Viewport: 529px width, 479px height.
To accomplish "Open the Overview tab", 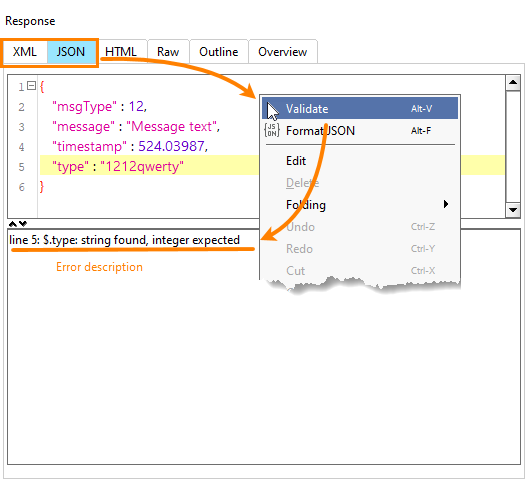I will point(283,52).
